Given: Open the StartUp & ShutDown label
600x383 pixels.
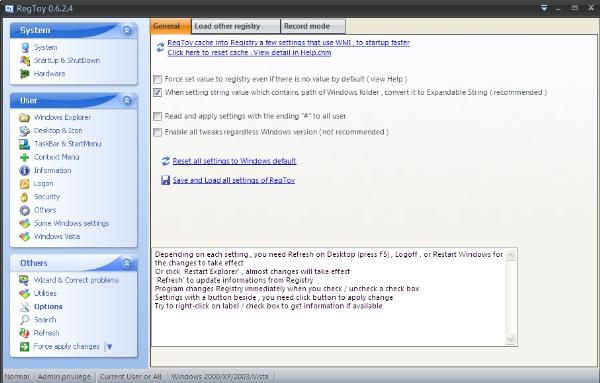Looking at the screenshot, I should pyautogui.click(x=67, y=60).
